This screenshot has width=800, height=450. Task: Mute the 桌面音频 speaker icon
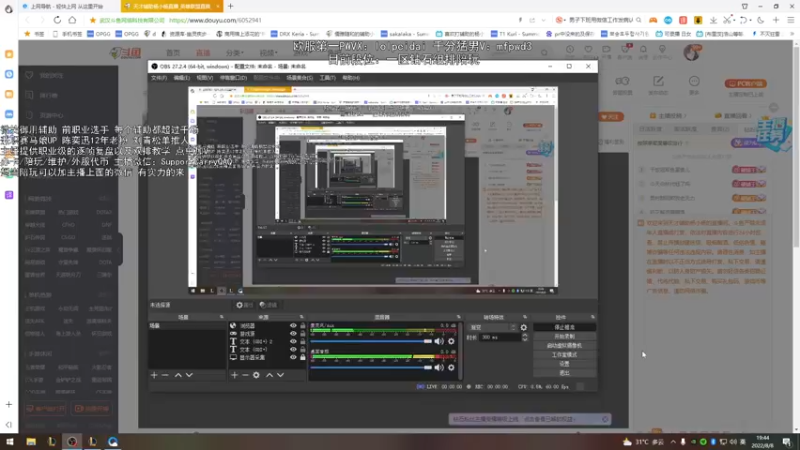click(x=439, y=367)
